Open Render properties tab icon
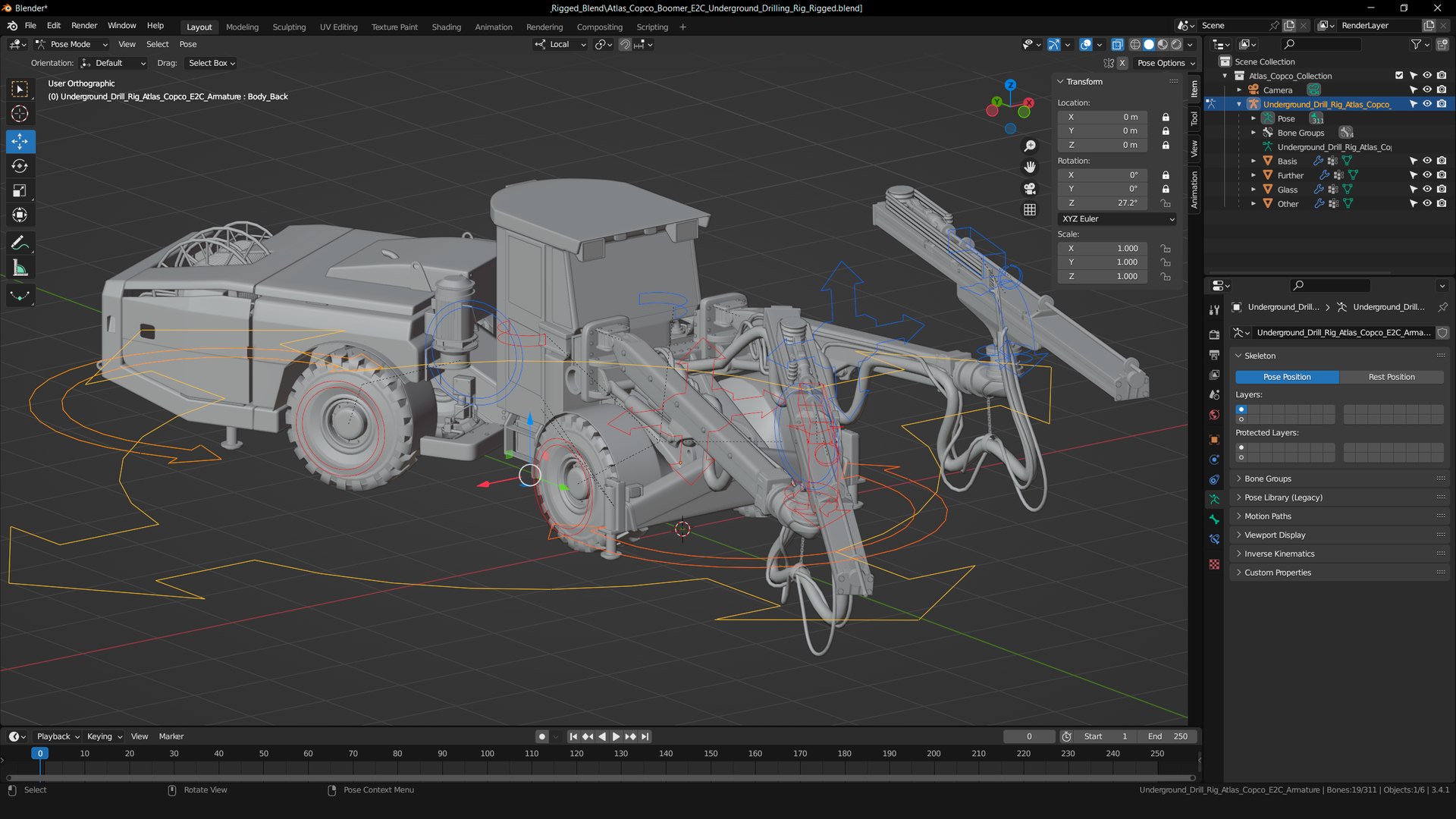This screenshot has height=819, width=1456. tap(1214, 334)
